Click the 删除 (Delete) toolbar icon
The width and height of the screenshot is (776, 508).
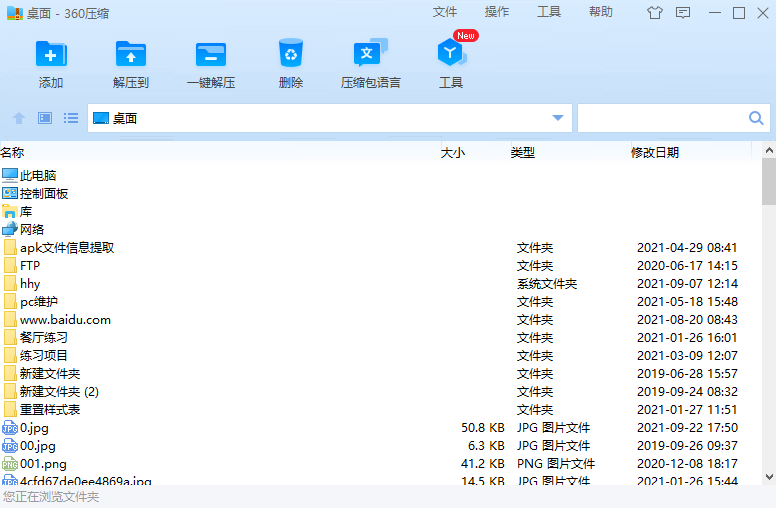click(291, 55)
